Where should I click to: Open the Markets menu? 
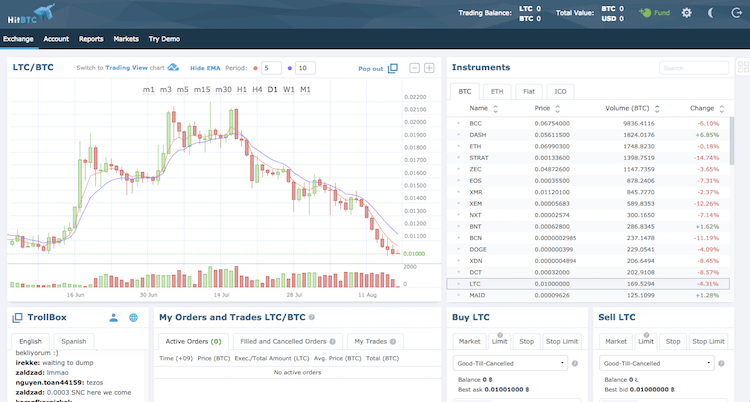click(126, 39)
